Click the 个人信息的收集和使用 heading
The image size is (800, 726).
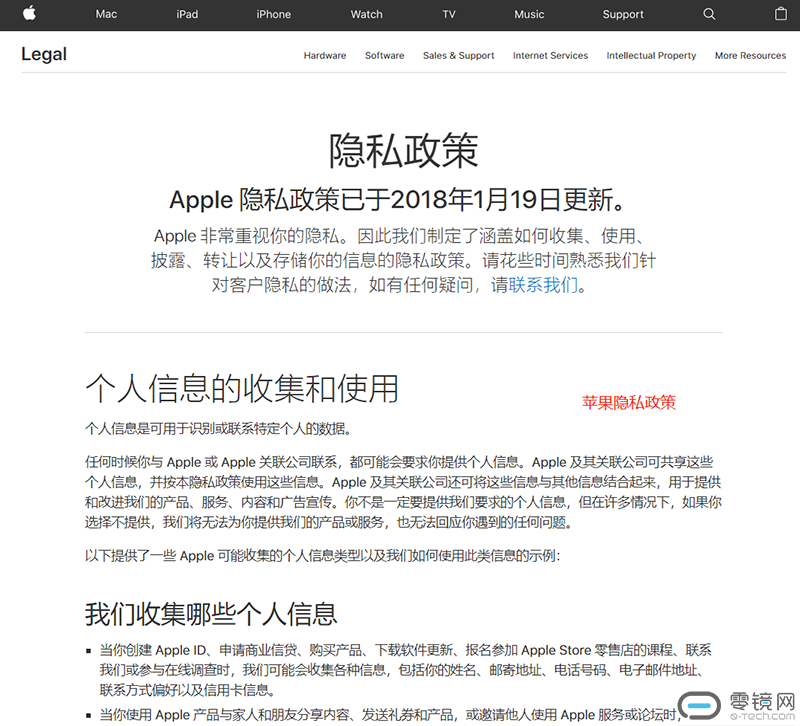[x=242, y=389]
